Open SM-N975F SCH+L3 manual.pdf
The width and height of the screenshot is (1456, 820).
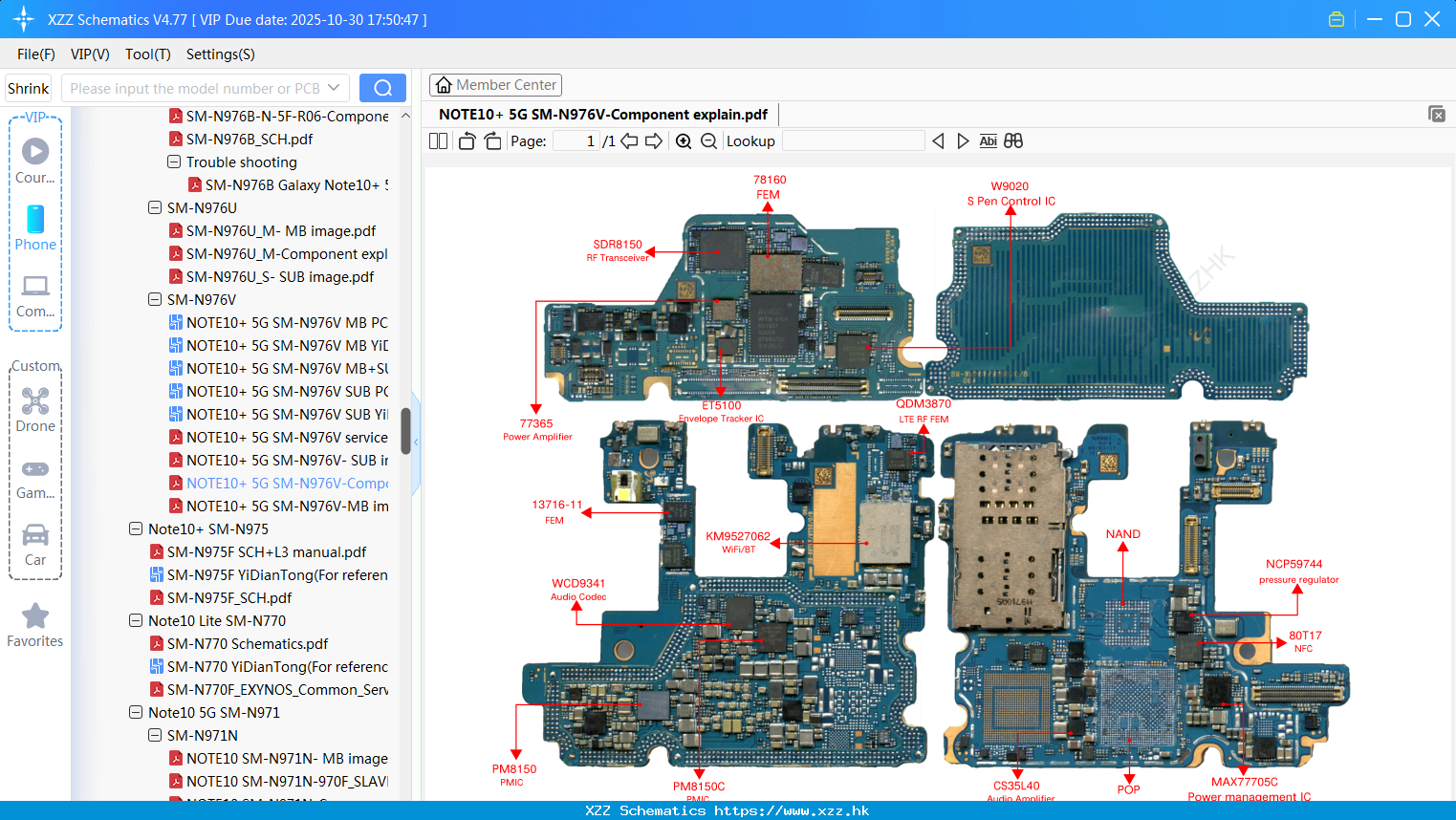point(258,551)
